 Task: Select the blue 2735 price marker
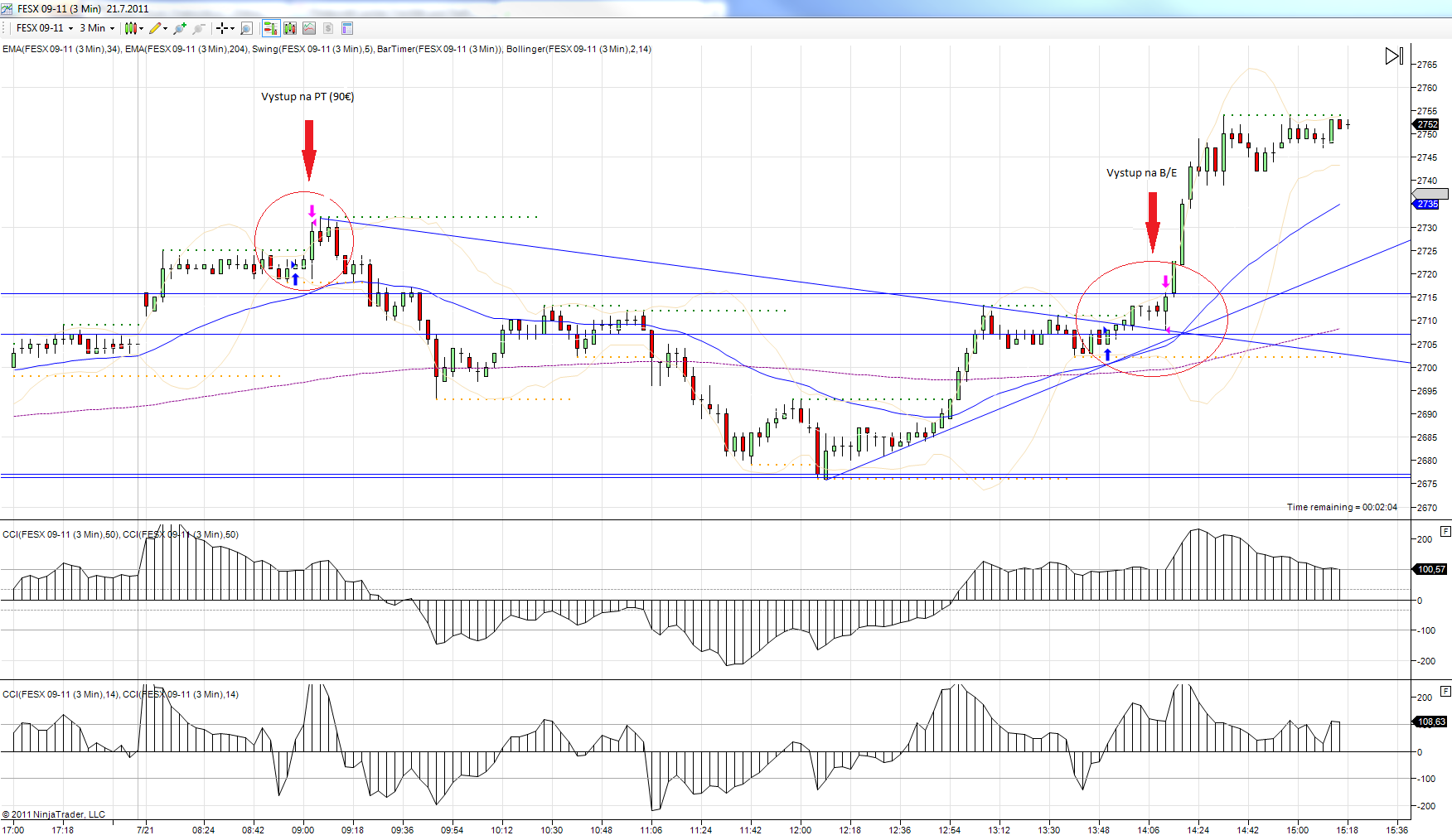tap(1426, 204)
